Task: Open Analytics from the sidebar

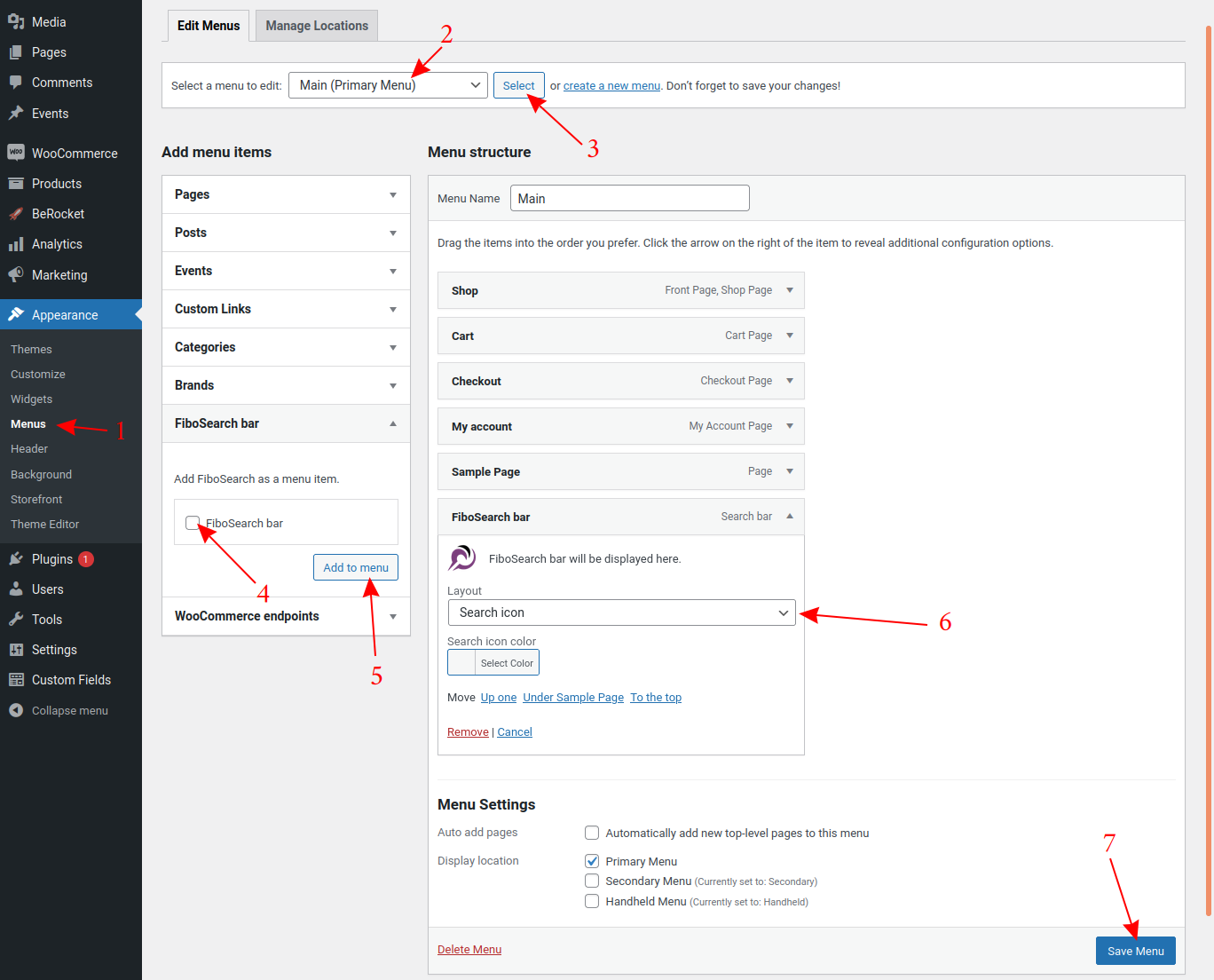Action: coord(18,243)
